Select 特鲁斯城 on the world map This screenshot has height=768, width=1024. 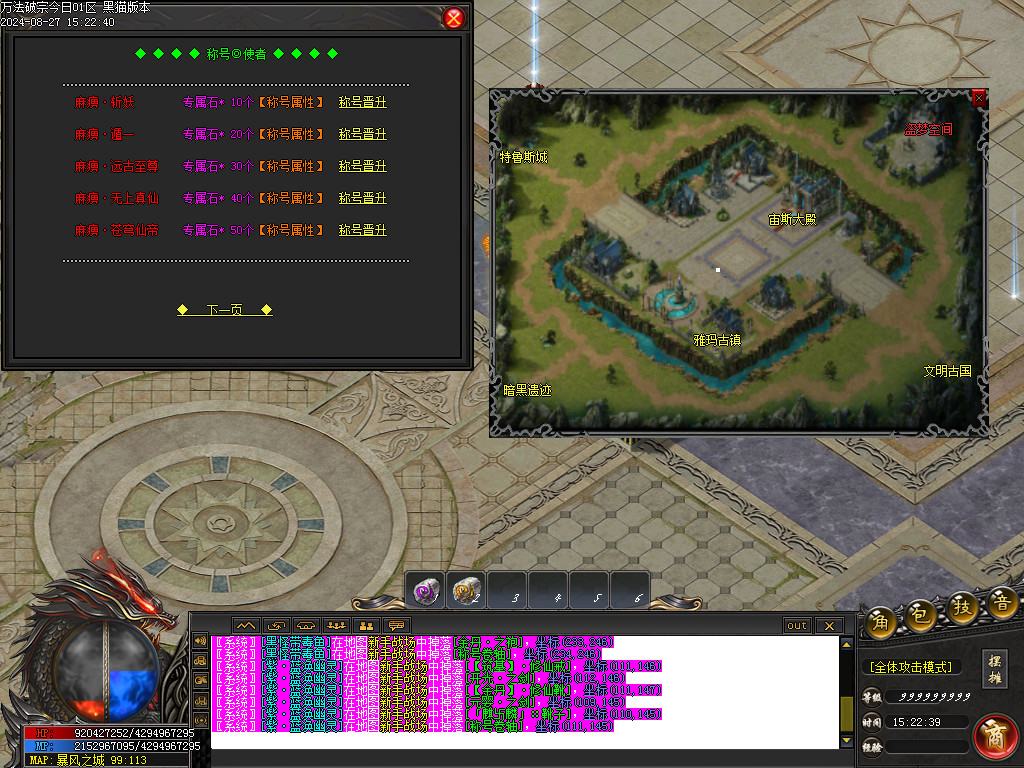pos(524,157)
